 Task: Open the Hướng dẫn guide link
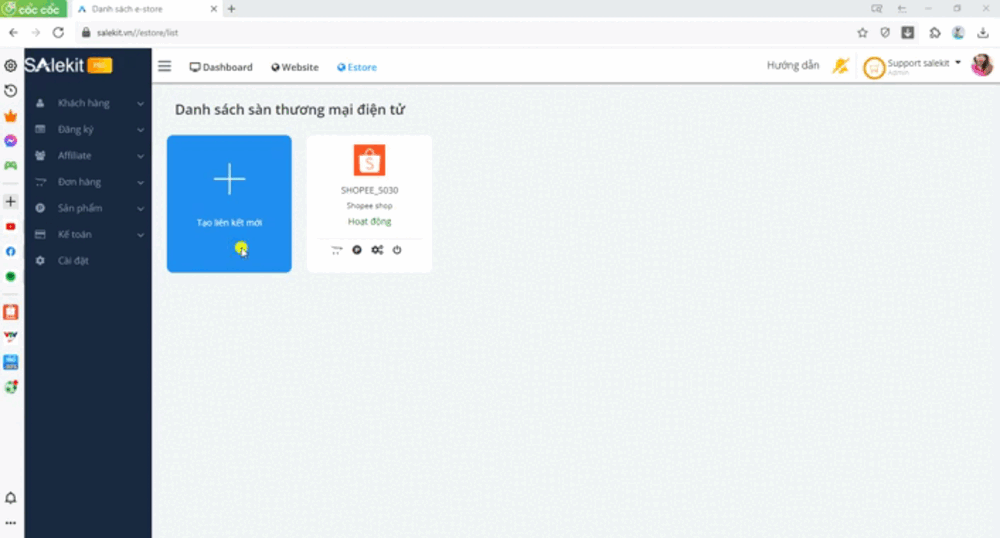(792, 66)
